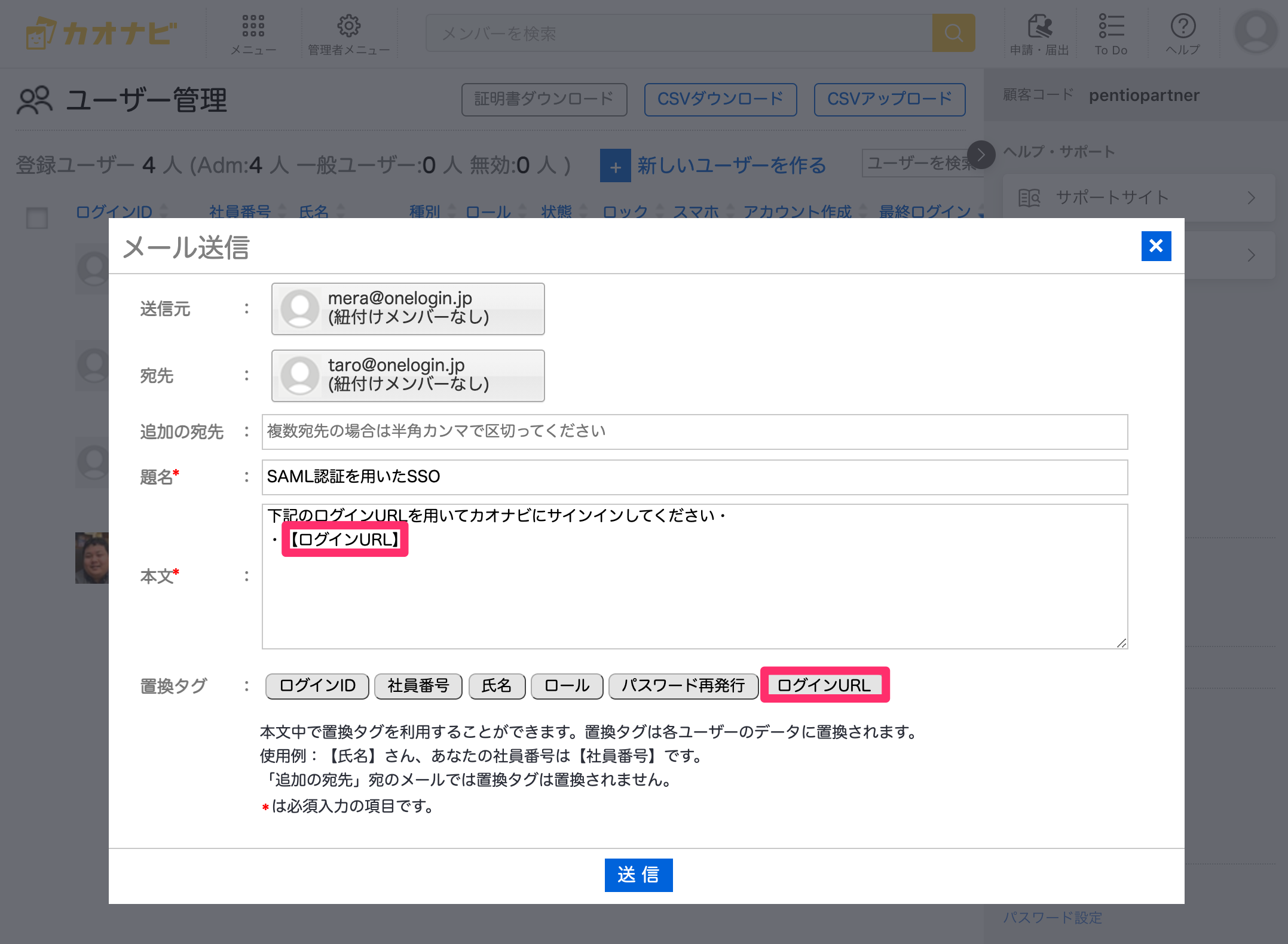The width and height of the screenshot is (1288, 944).
Task: Click the パスワード設定 link
Action: pos(1053,917)
